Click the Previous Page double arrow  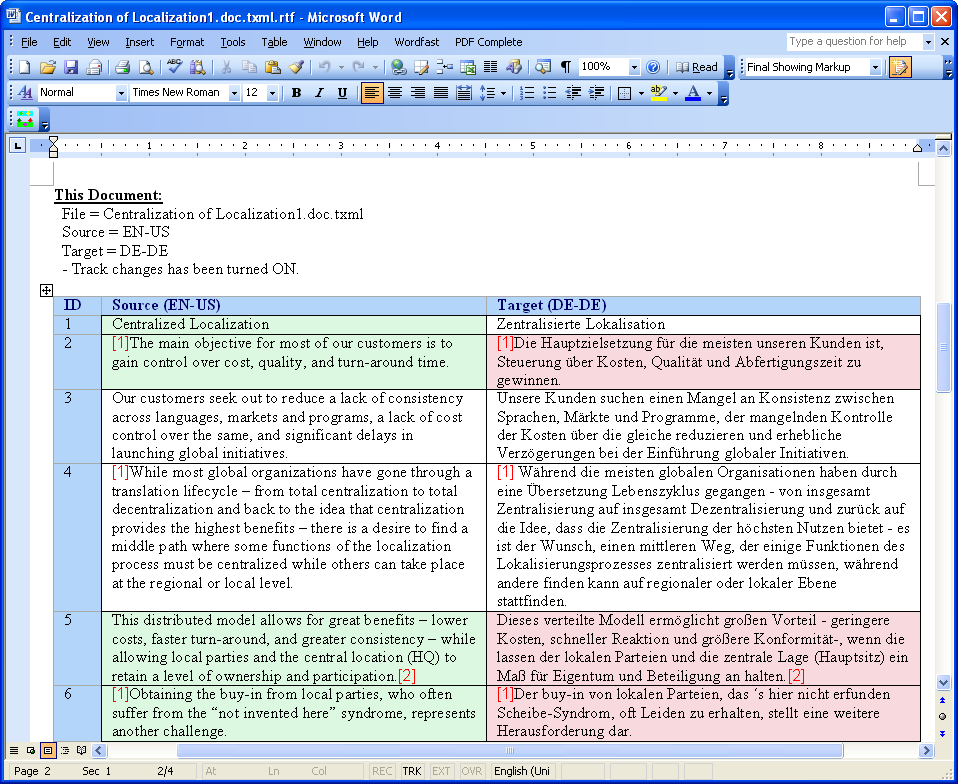coord(943,700)
